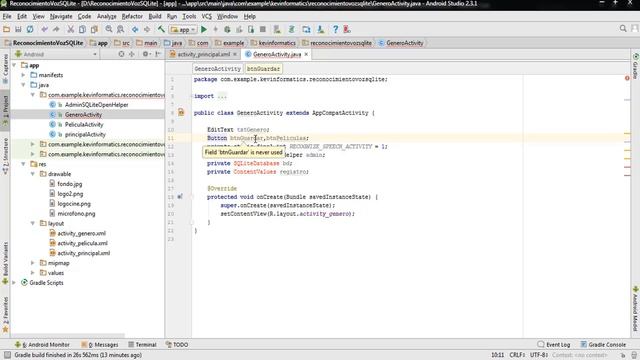Open the Messages tool window
The width and height of the screenshot is (640, 360).
click(100, 344)
